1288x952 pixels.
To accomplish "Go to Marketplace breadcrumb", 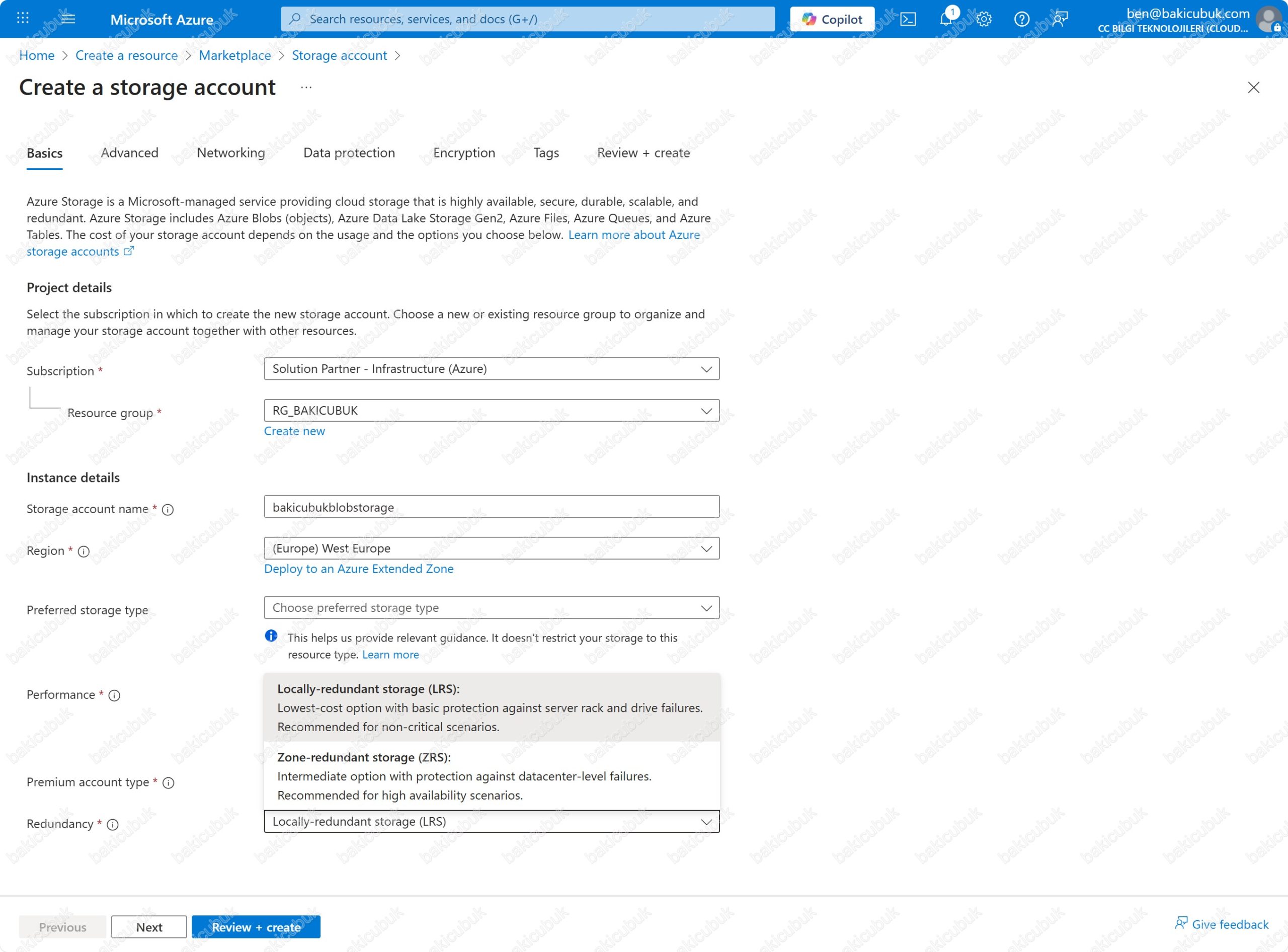I will click(x=234, y=55).
